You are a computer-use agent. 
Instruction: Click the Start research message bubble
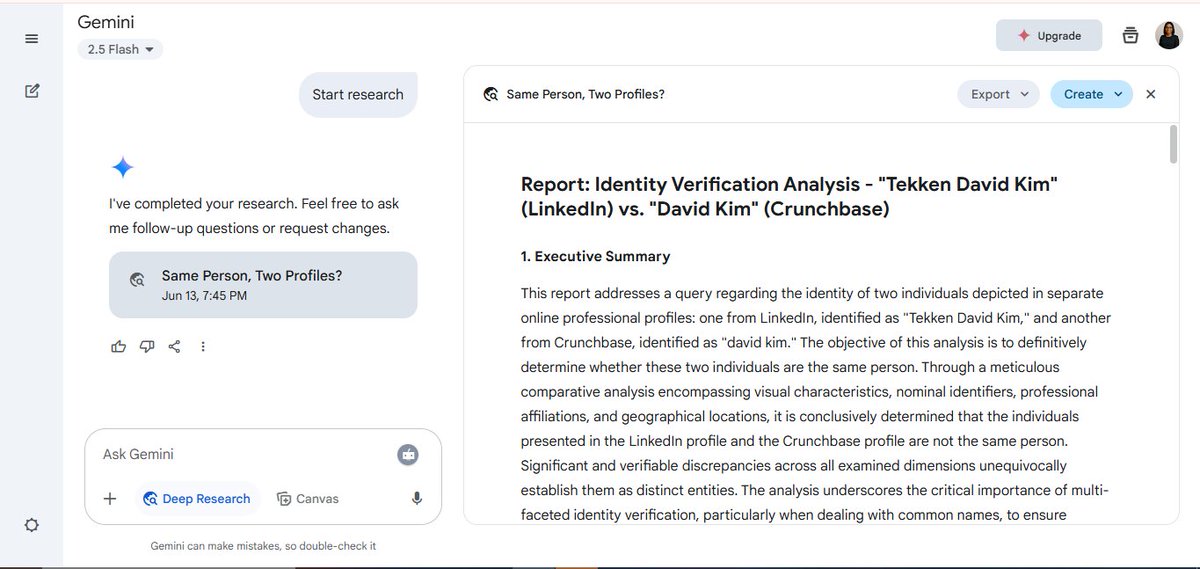[358, 95]
